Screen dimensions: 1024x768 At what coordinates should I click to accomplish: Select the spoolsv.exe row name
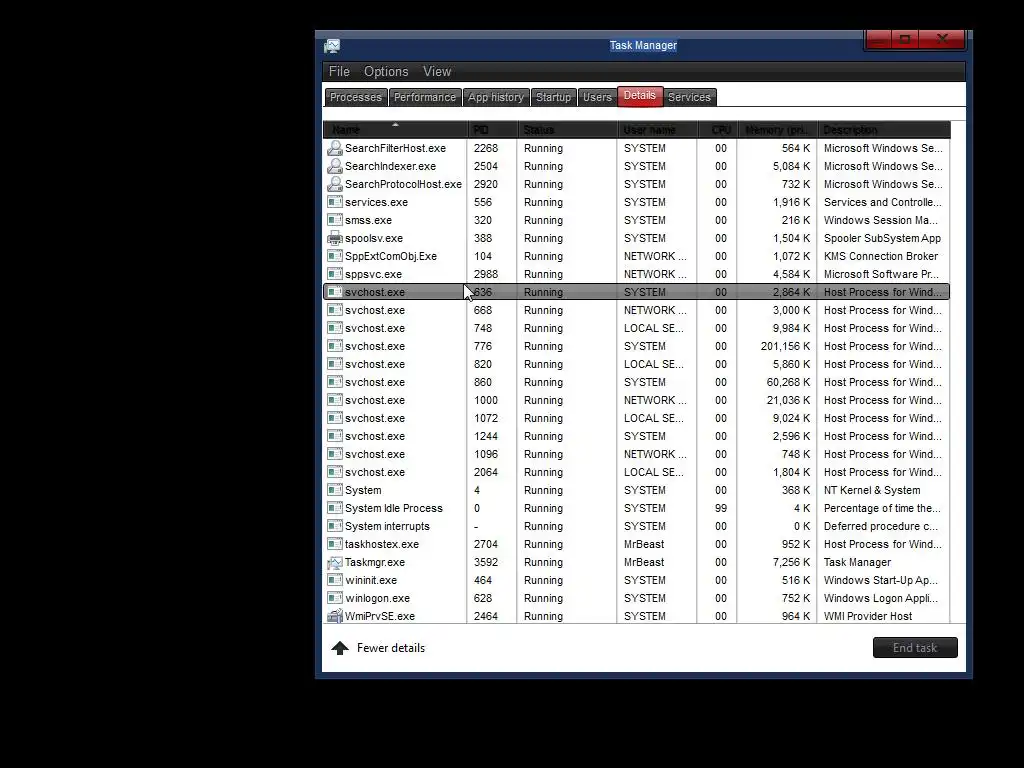click(374, 238)
